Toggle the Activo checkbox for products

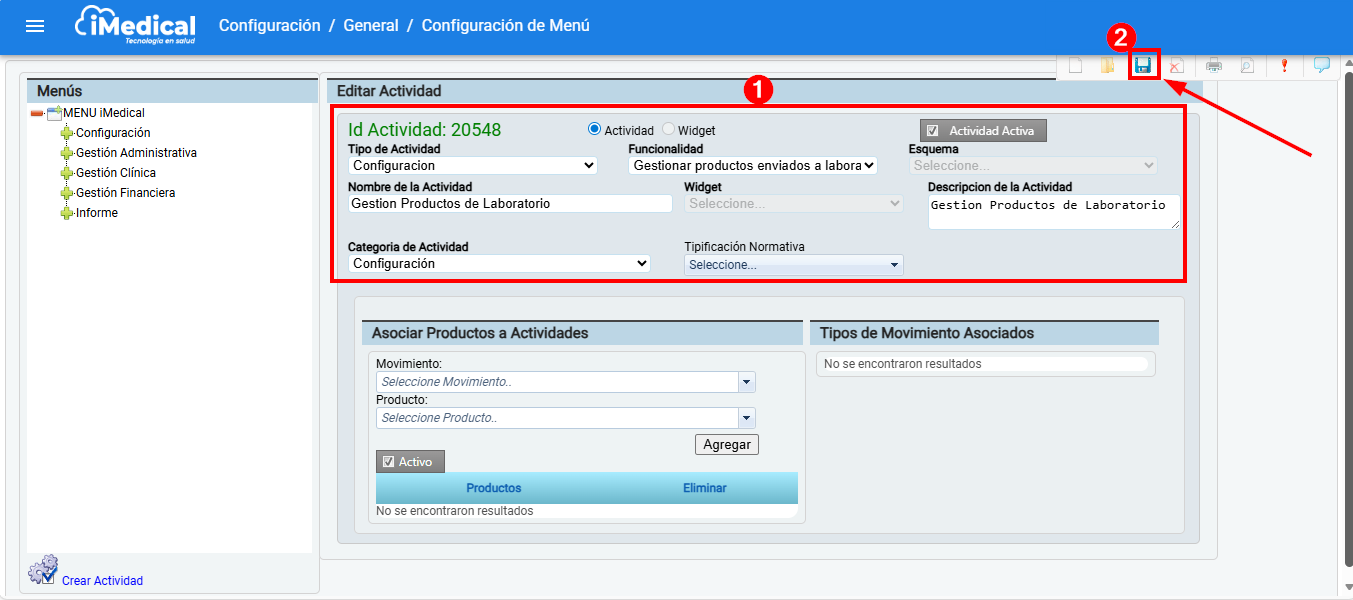click(389, 462)
